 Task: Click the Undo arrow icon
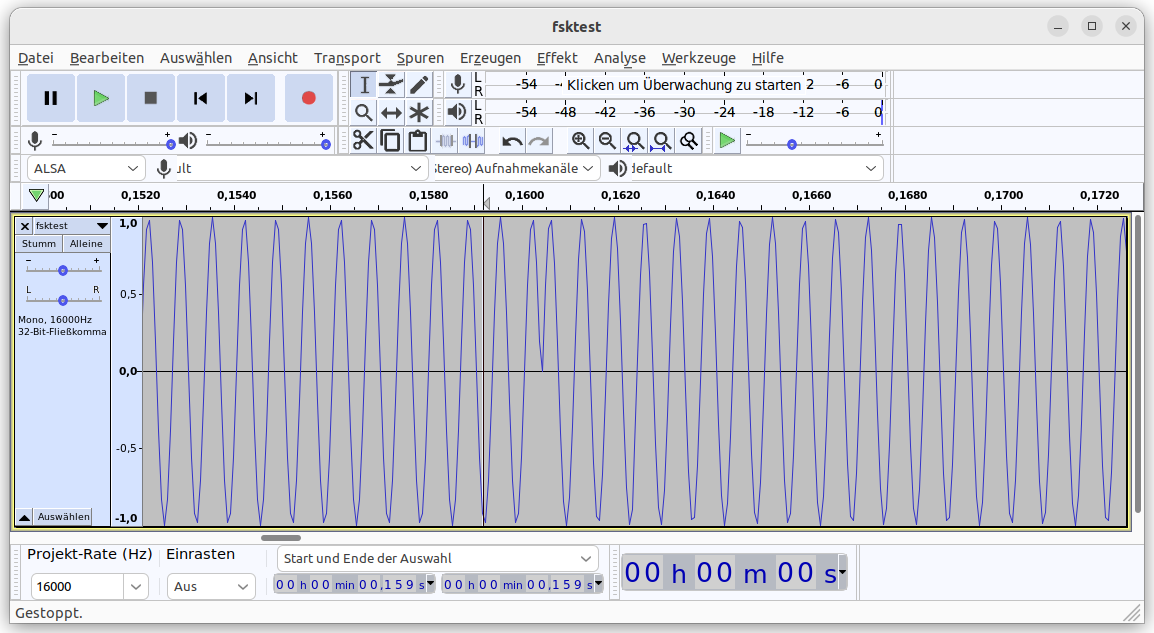pyautogui.click(x=512, y=141)
